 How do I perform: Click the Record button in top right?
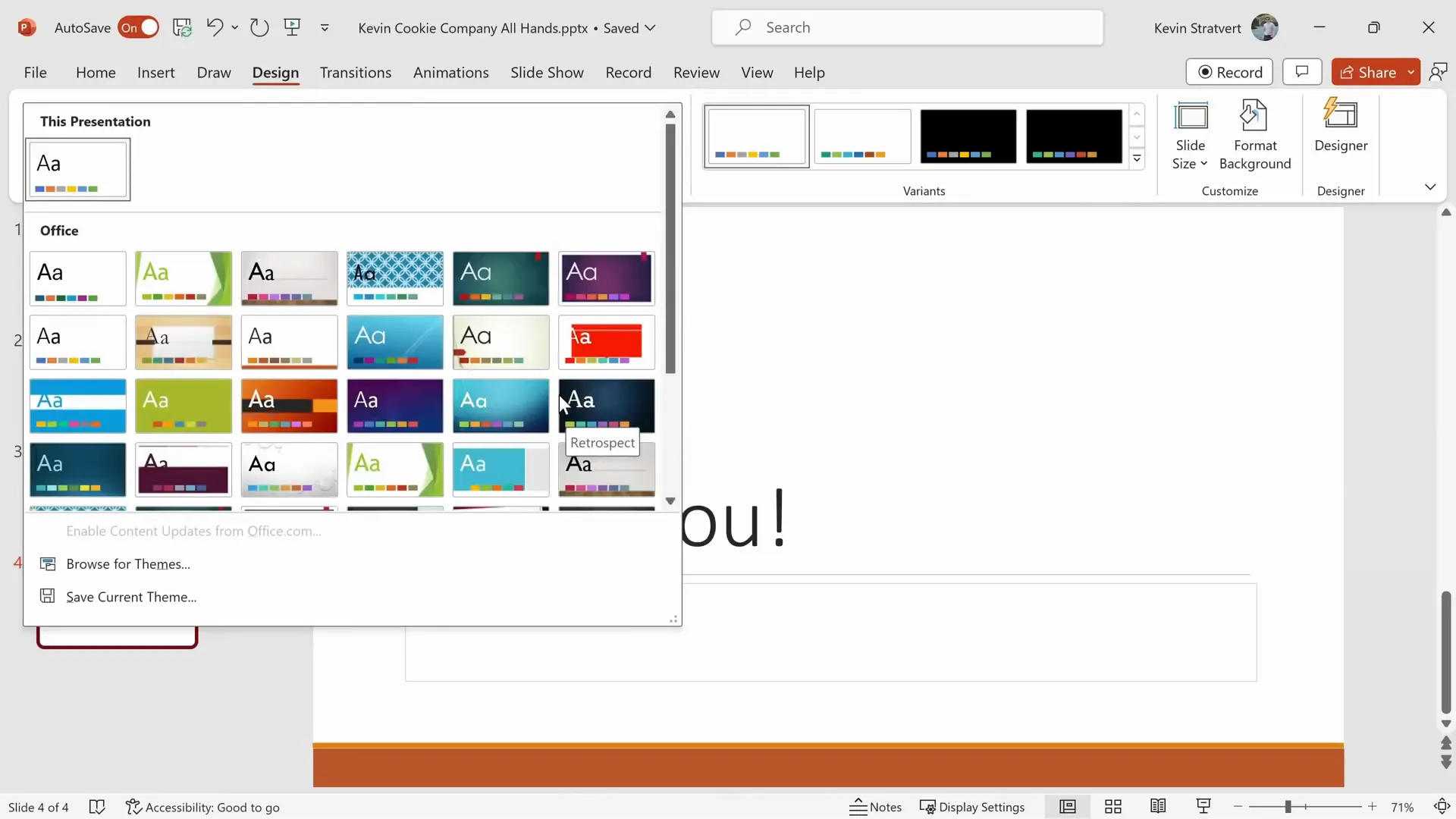(x=1229, y=72)
